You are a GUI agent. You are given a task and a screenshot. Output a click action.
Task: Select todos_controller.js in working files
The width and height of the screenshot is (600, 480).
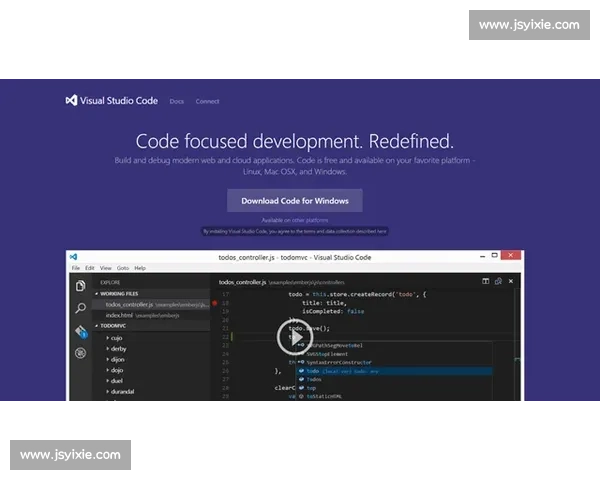click(x=151, y=305)
